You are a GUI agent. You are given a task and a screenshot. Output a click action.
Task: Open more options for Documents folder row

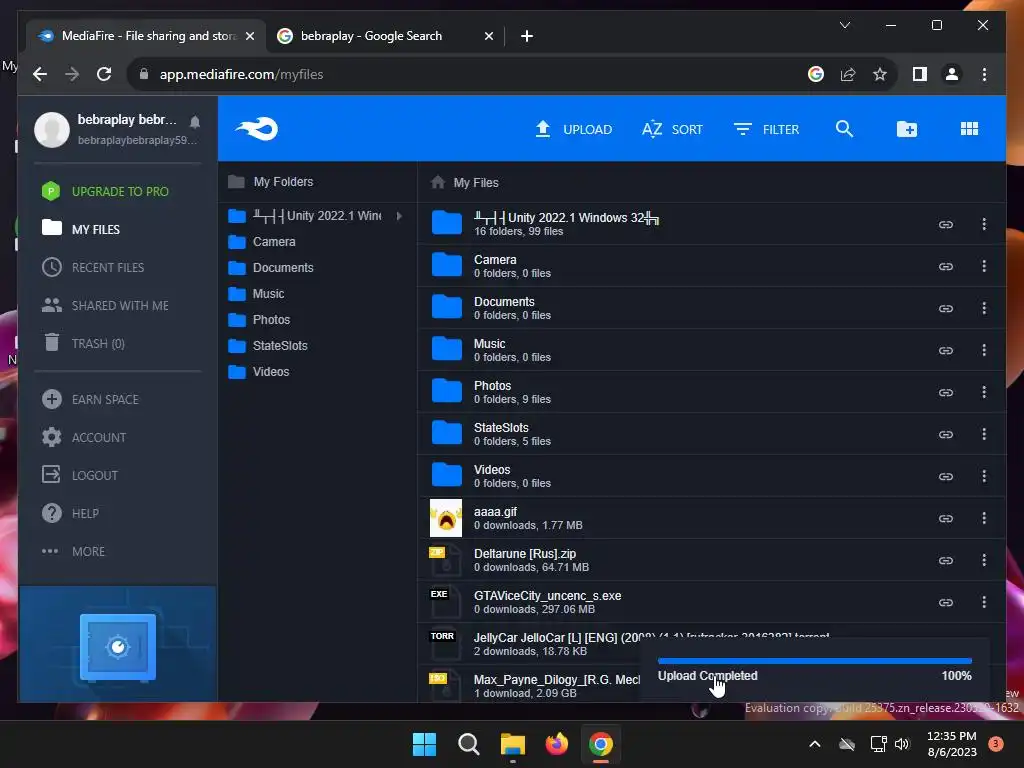[984, 308]
